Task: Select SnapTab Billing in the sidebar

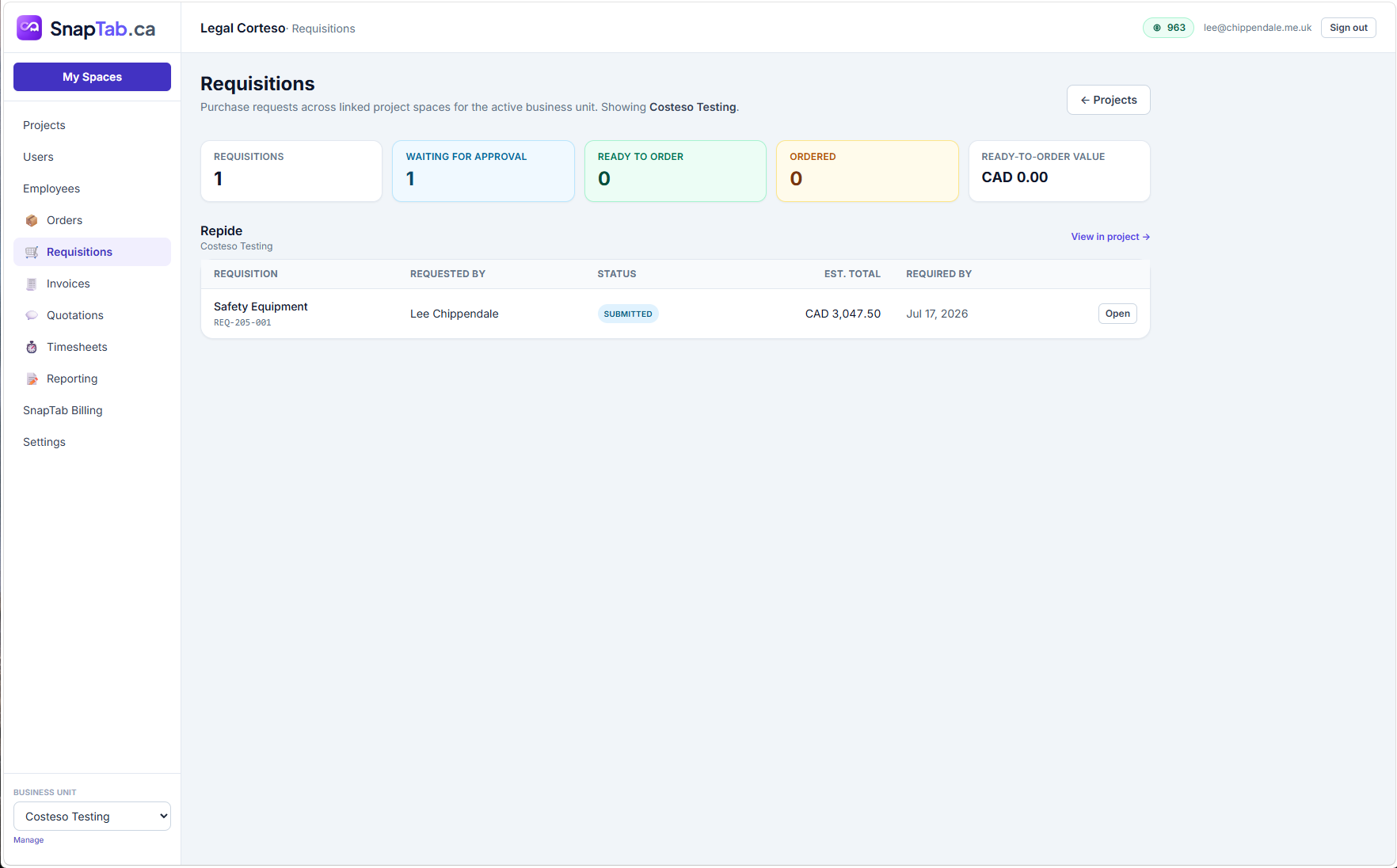Action: tap(63, 410)
